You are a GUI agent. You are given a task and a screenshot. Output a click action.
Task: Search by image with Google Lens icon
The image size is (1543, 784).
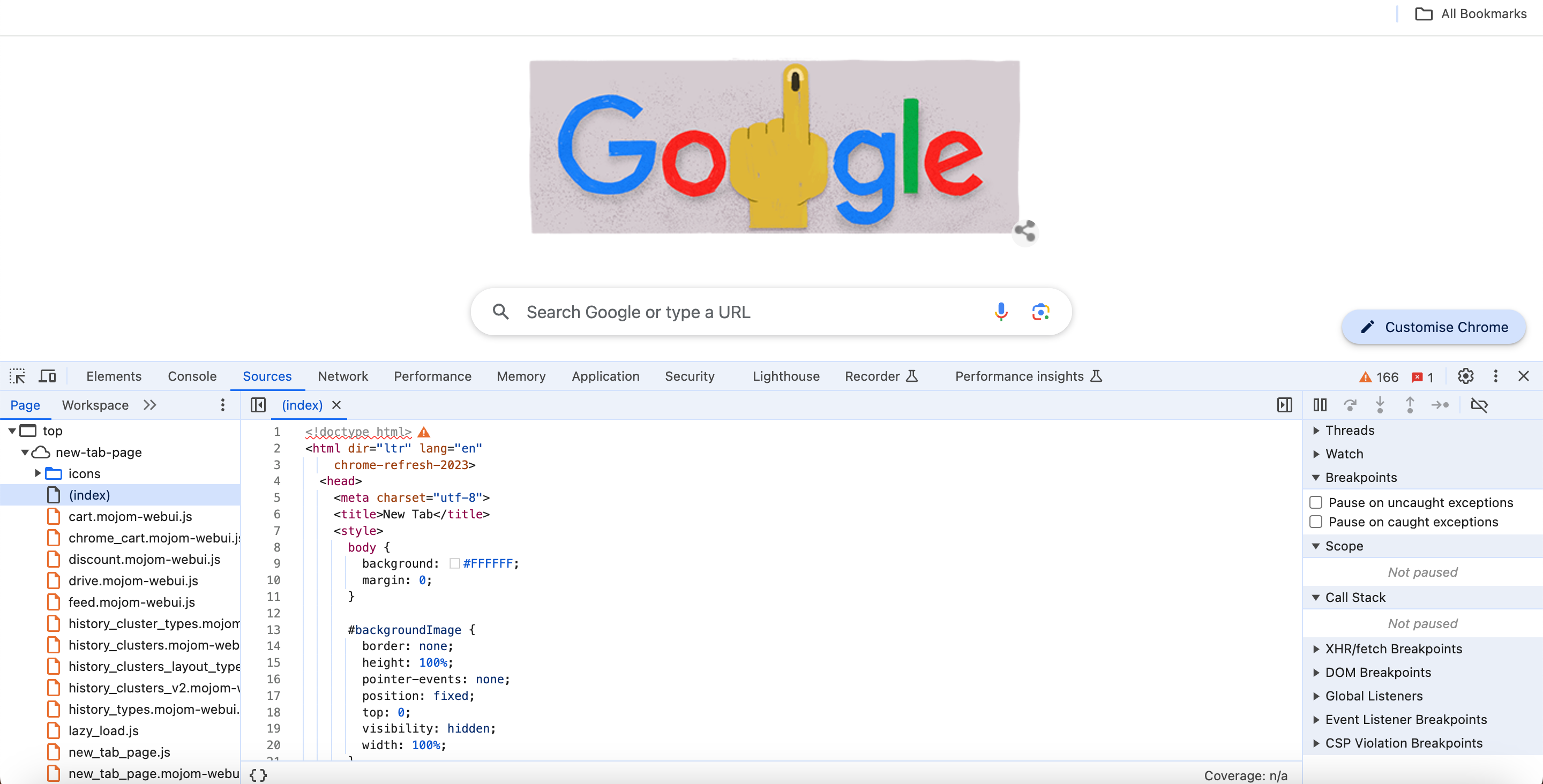(1040, 312)
